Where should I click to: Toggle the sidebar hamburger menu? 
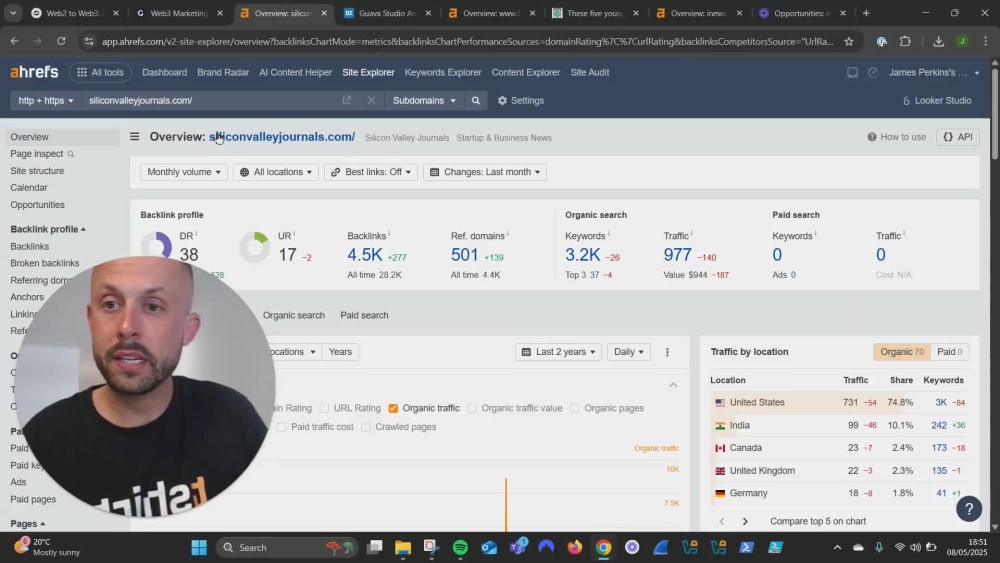(135, 136)
